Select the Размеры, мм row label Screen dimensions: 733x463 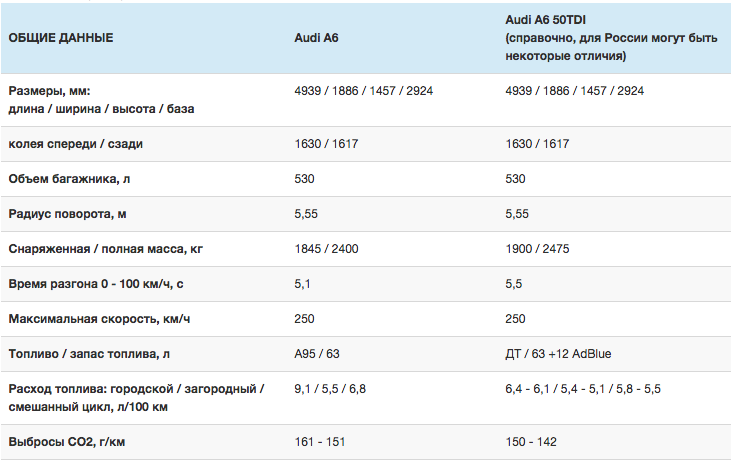pyautogui.click(x=101, y=100)
